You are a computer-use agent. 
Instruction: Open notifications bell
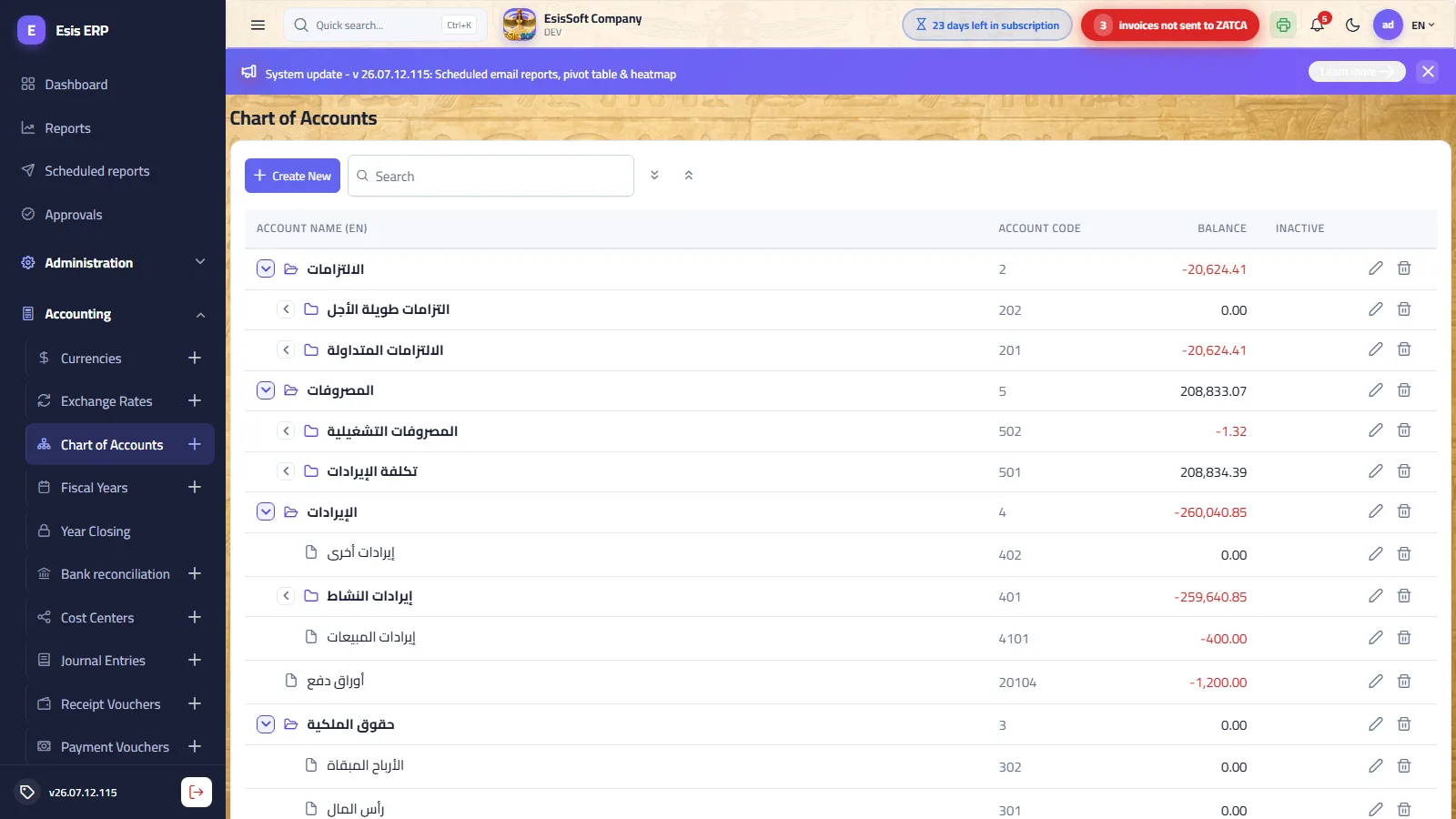[1318, 25]
